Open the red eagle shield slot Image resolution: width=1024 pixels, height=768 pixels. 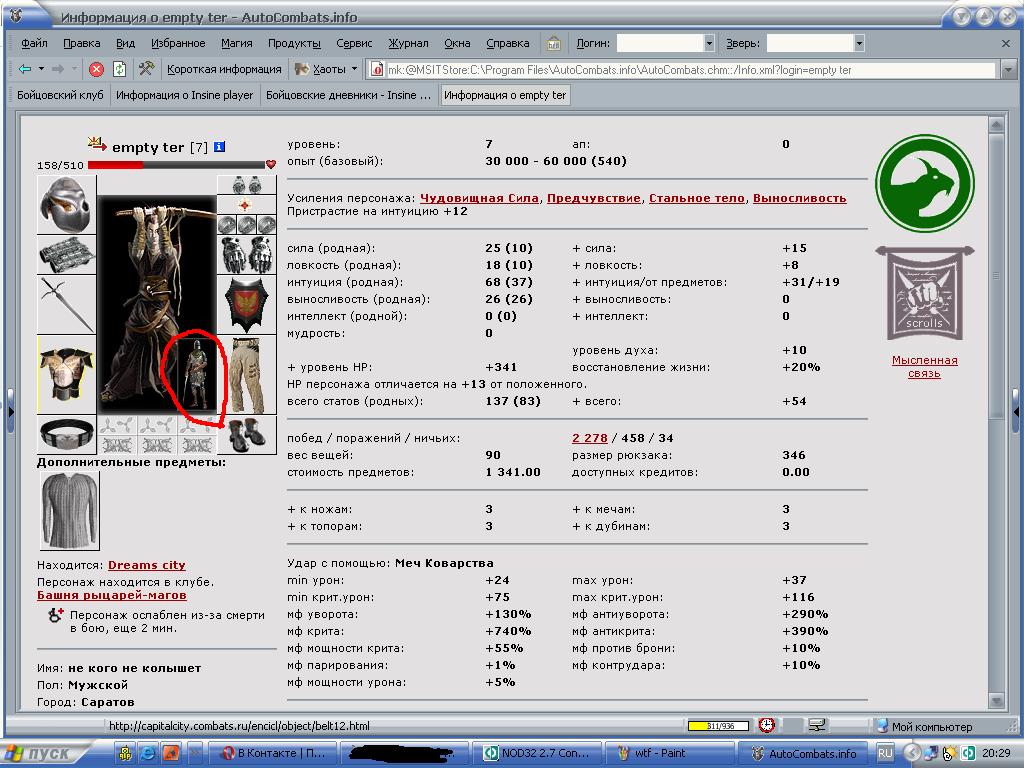point(246,304)
